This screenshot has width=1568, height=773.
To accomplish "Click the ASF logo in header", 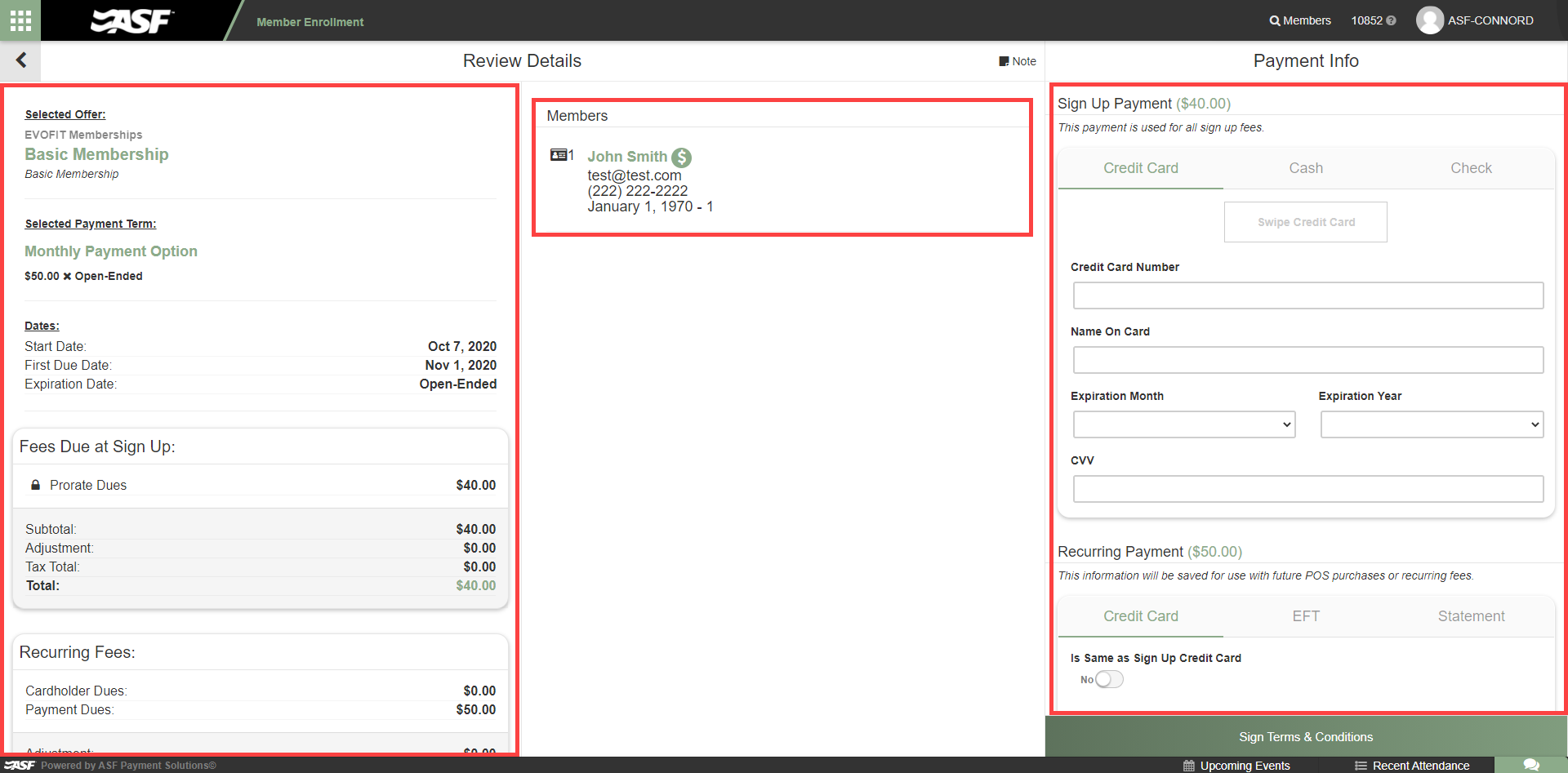I will (x=131, y=21).
